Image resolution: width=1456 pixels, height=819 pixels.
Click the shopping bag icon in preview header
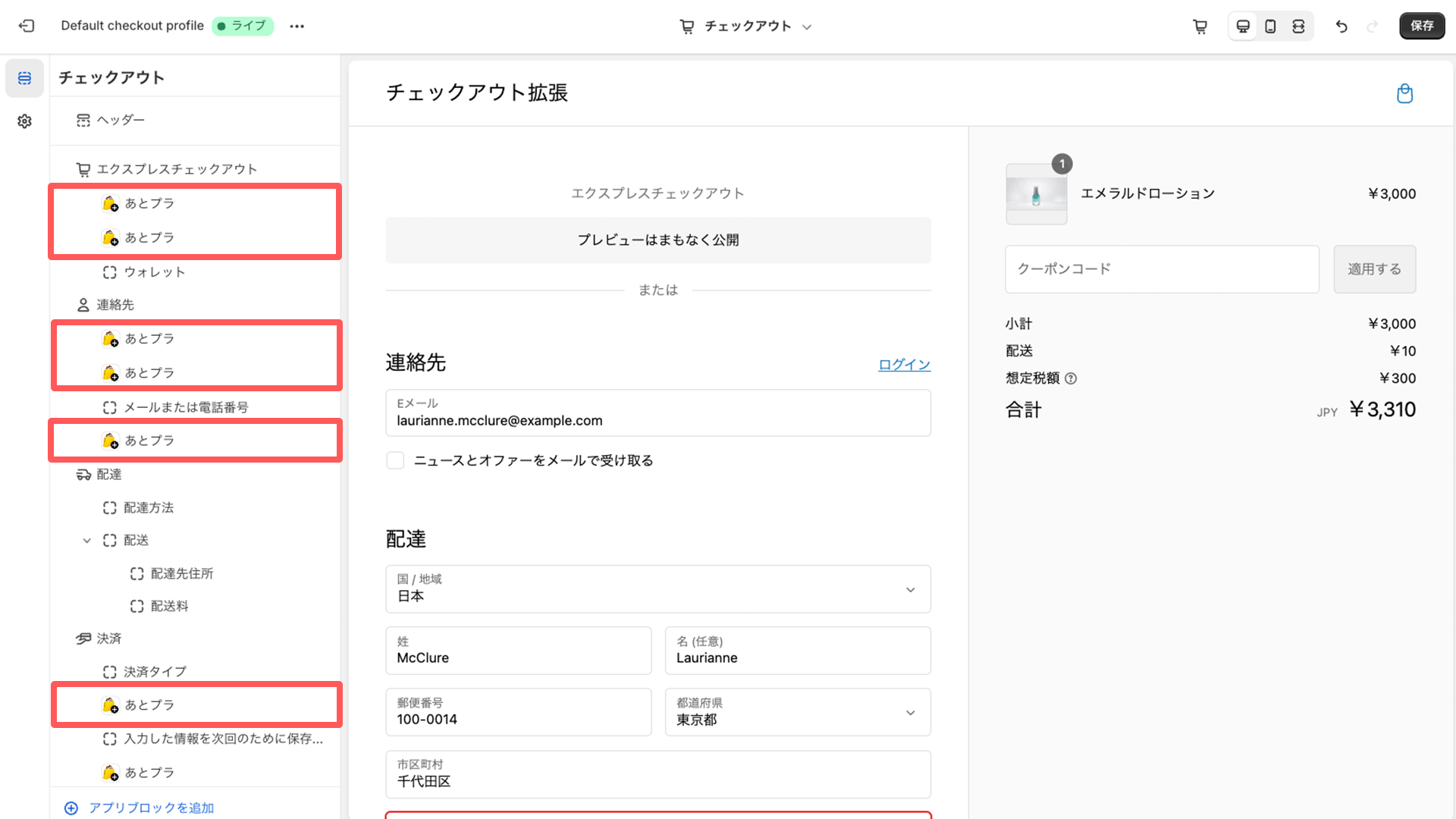tap(1404, 93)
